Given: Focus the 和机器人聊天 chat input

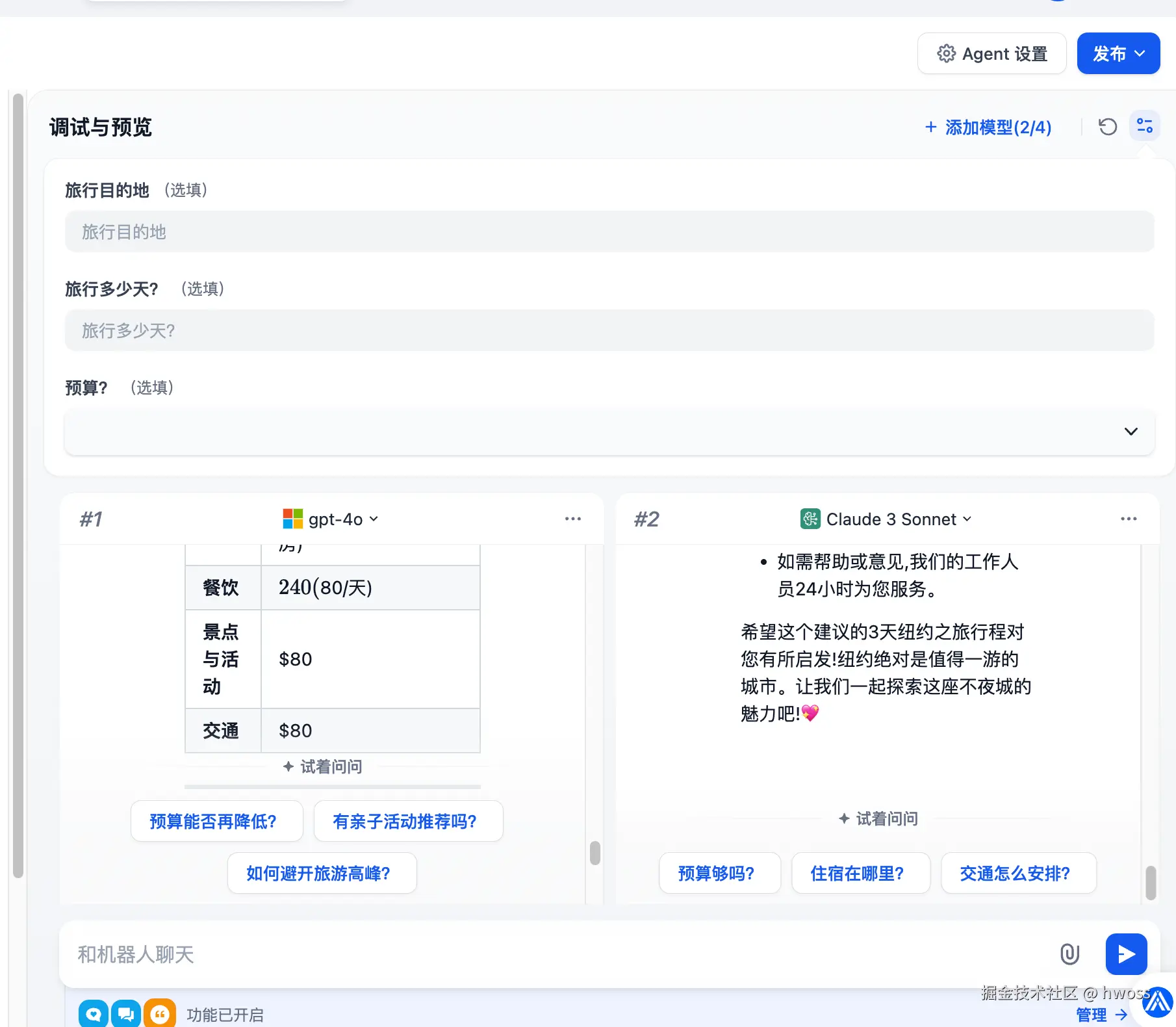Looking at the screenshot, I should click(x=559, y=954).
